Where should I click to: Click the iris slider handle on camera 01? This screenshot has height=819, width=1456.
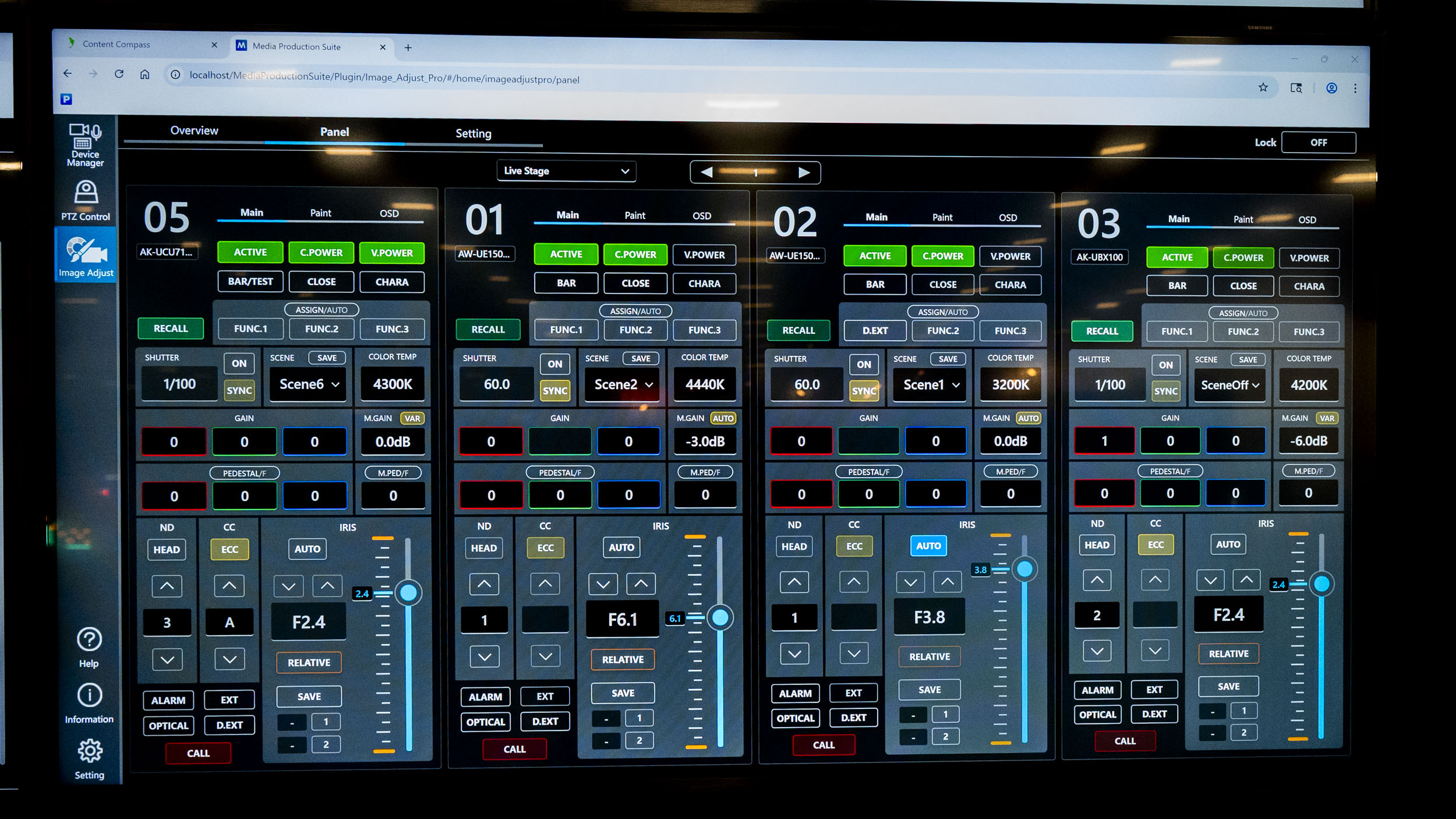pos(720,617)
